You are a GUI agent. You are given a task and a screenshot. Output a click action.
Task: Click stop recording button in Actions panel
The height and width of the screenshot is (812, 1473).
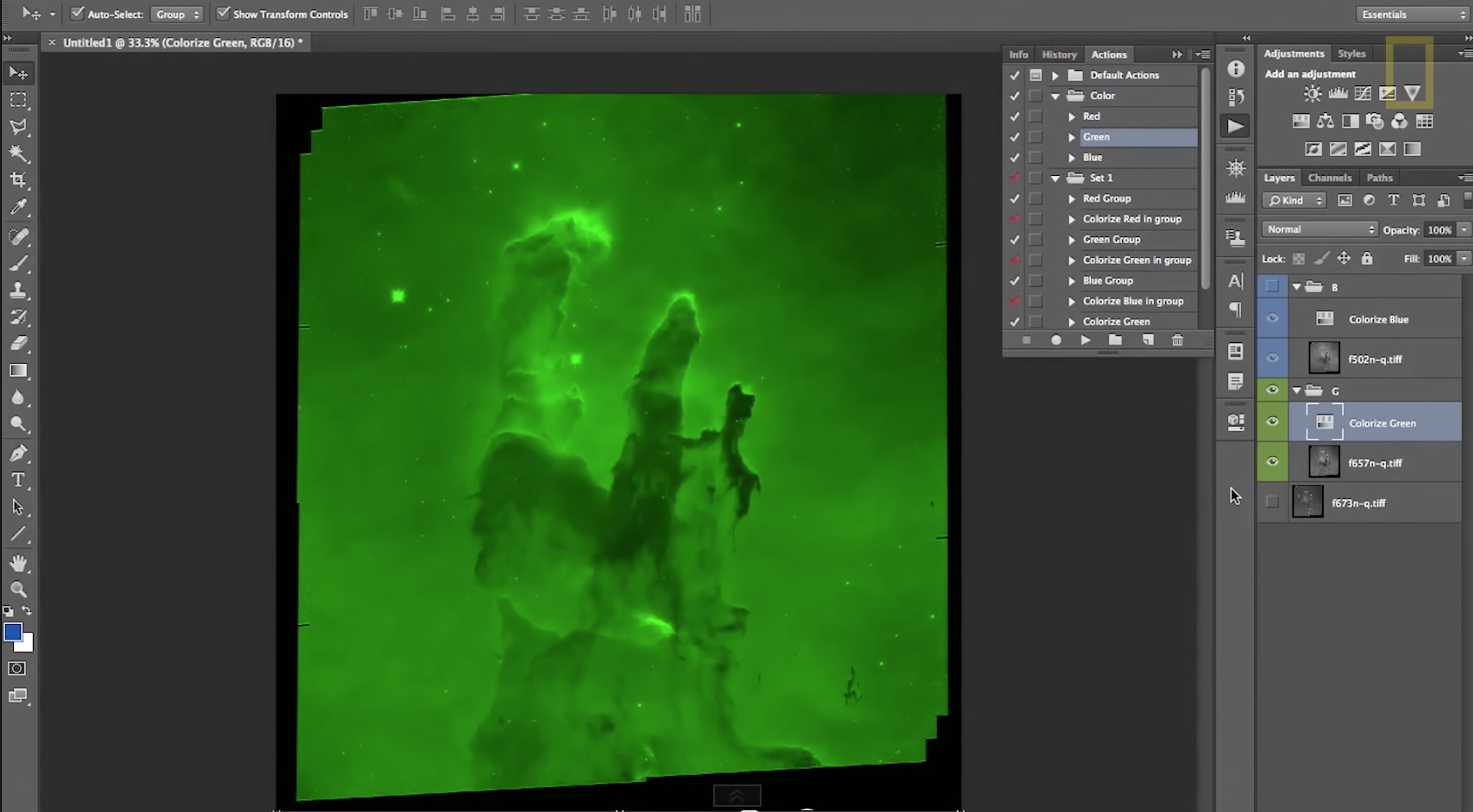[1026, 340]
